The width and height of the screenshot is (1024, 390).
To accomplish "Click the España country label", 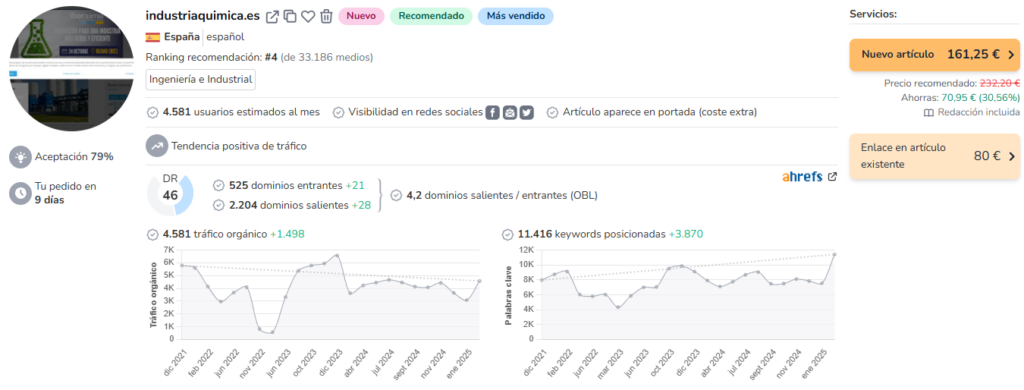I will (x=182, y=37).
